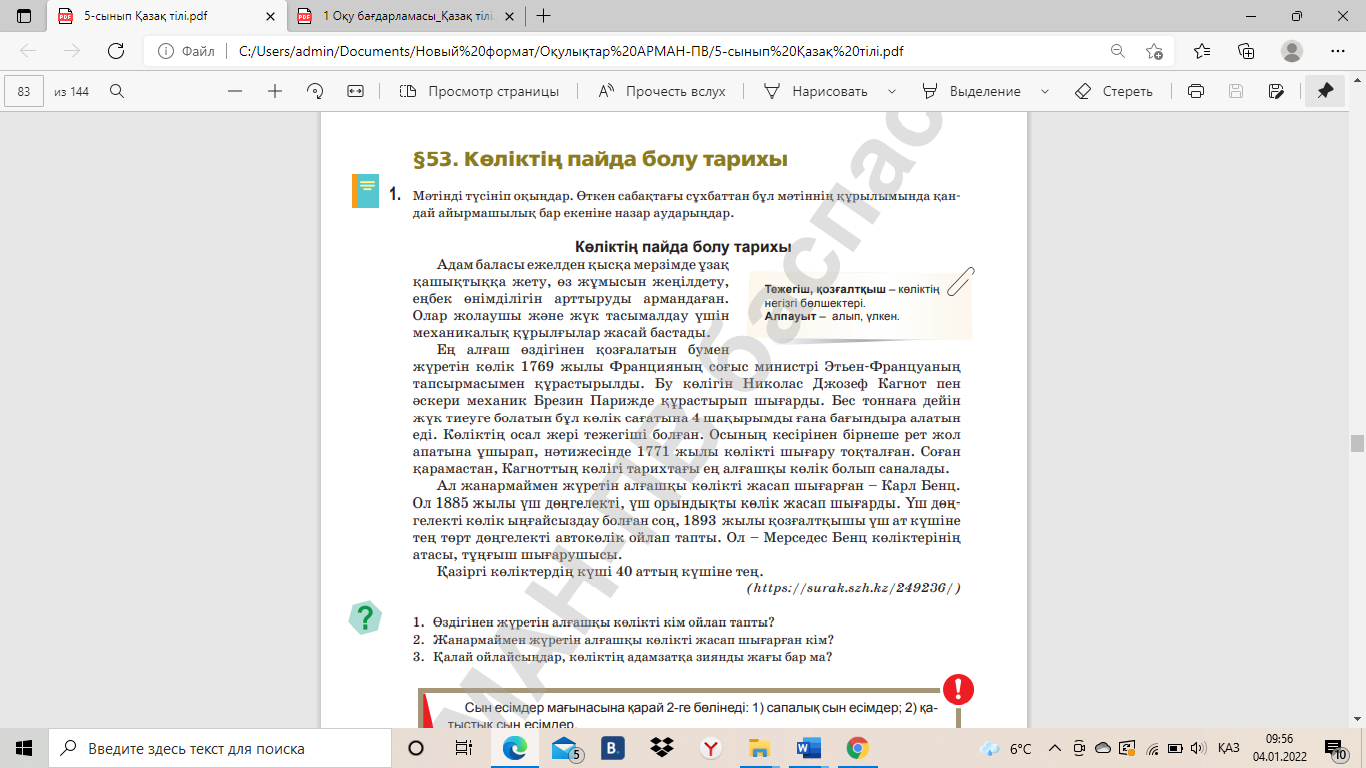
Task: Unpin the PDF toolbar
Action: [1325, 91]
